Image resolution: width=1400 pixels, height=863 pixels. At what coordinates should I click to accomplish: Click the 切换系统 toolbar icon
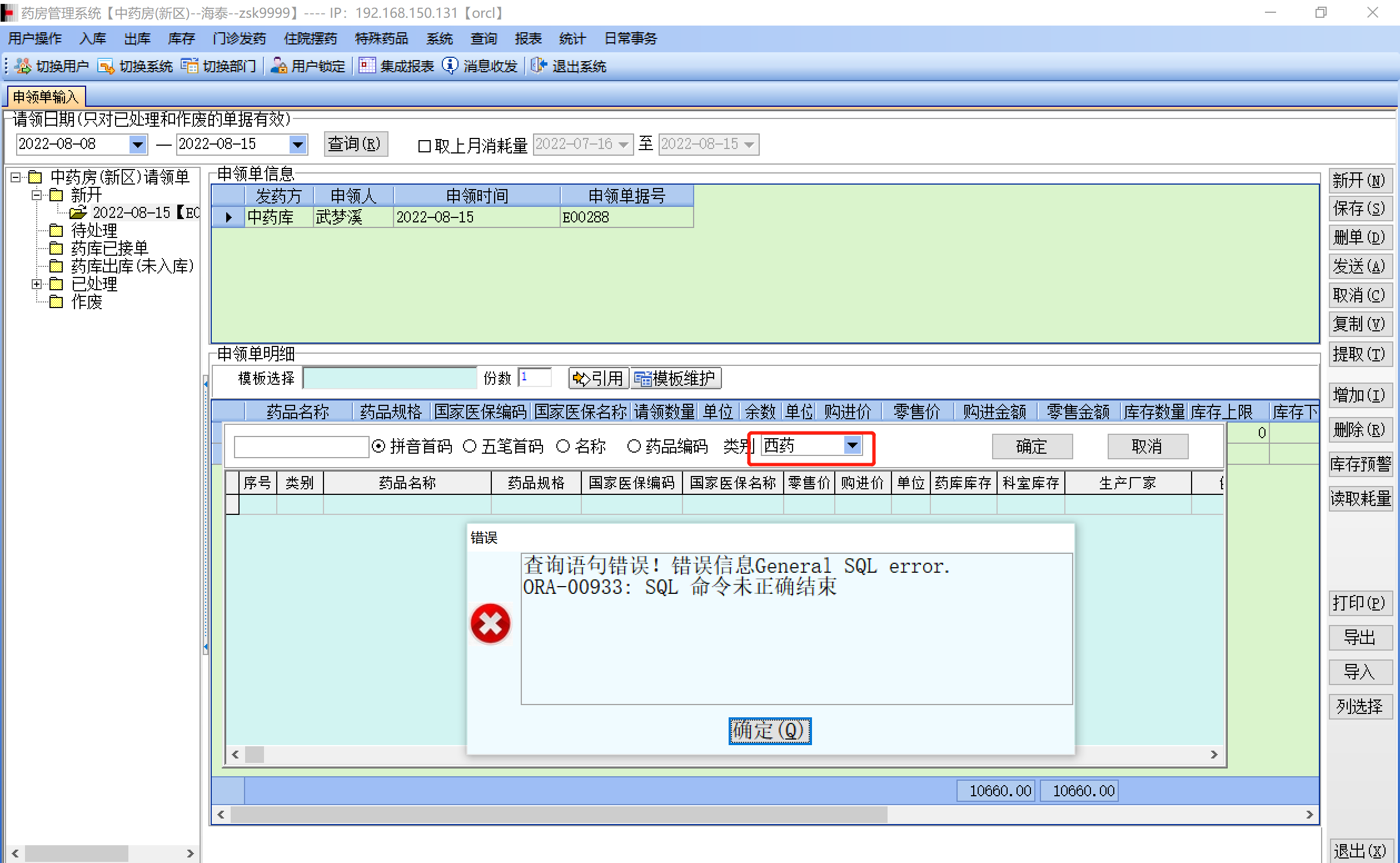point(106,66)
